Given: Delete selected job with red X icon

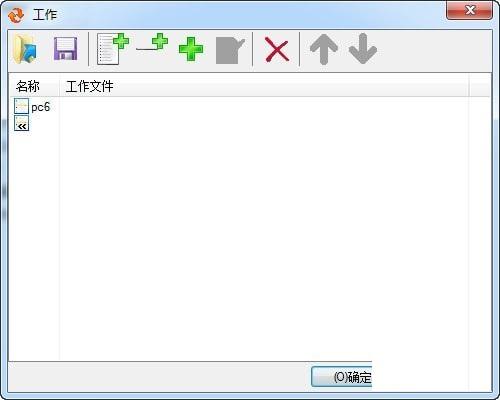Looking at the screenshot, I should [277, 50].
